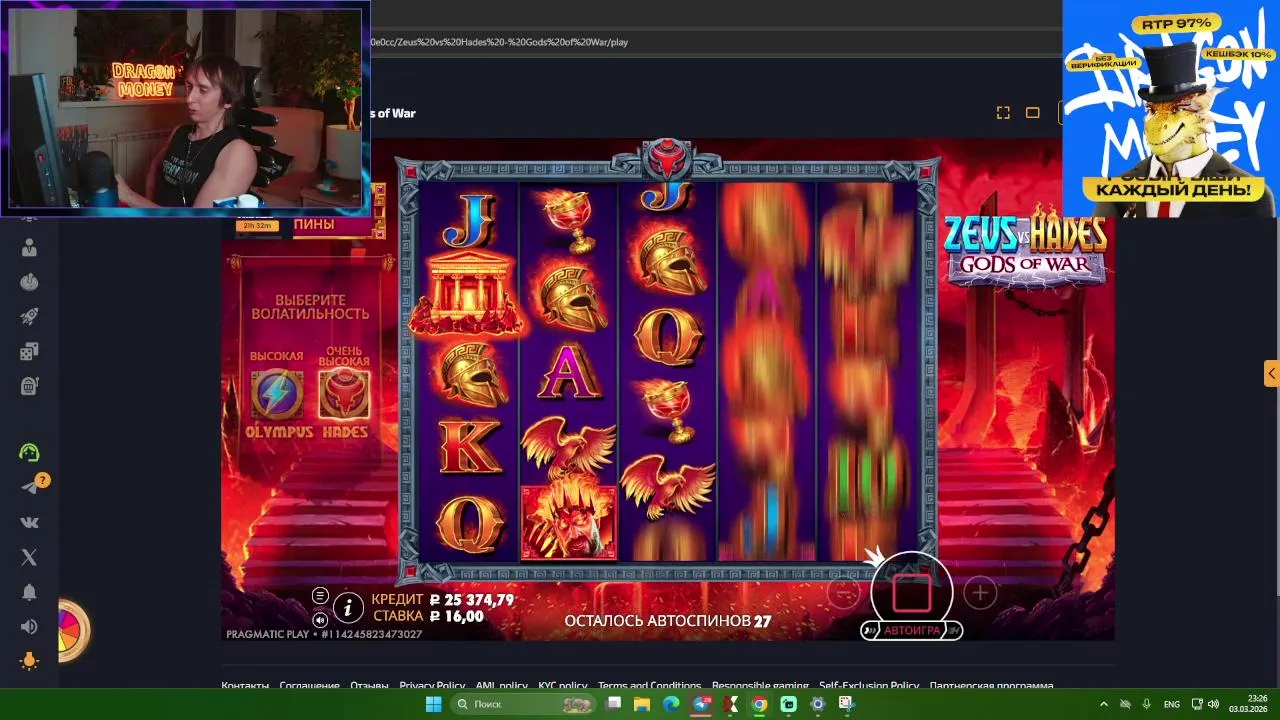Image resolution: width=1280 pixels, height=720 pixels.
Task: Open the Privacy Policy footer link
Action: tap(432, 686)
